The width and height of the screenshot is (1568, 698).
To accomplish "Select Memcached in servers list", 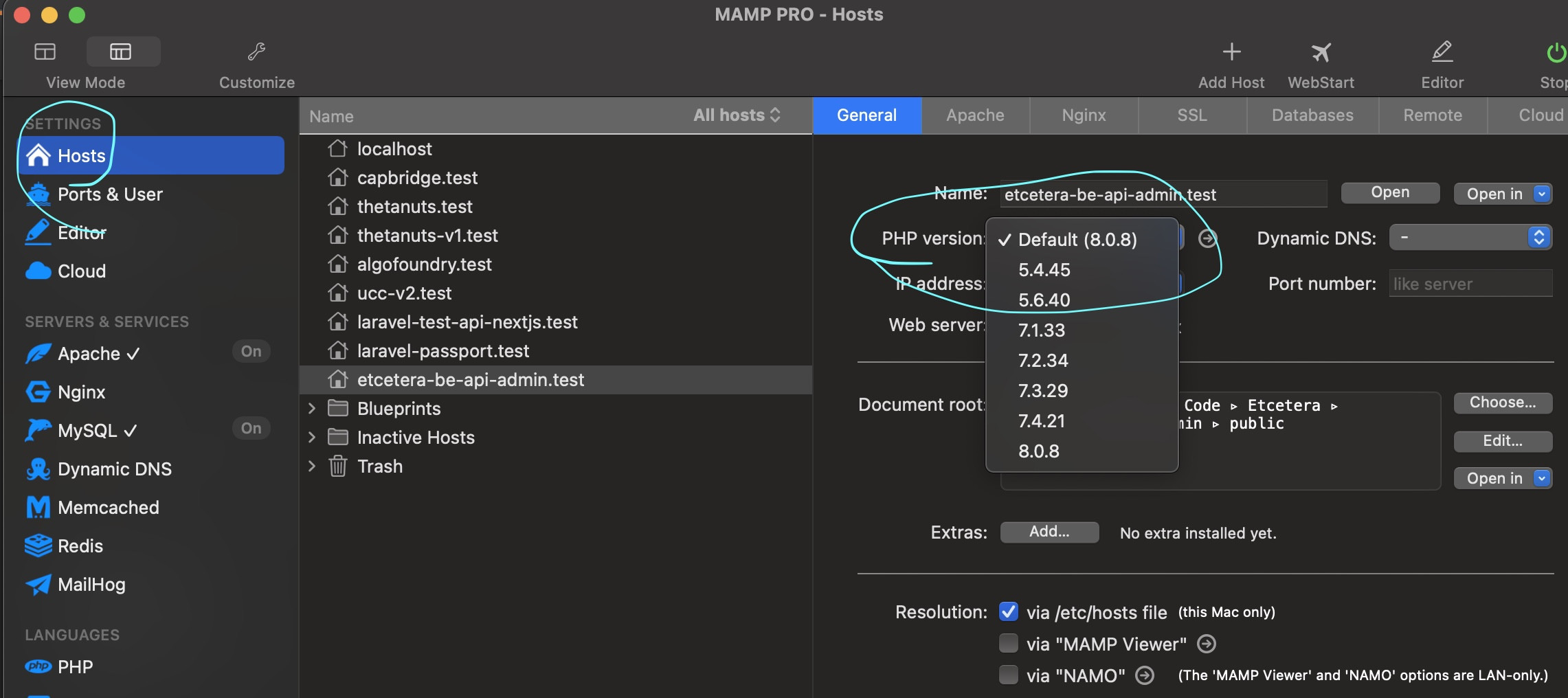I will pyautogui.click(x=108, y=508).
